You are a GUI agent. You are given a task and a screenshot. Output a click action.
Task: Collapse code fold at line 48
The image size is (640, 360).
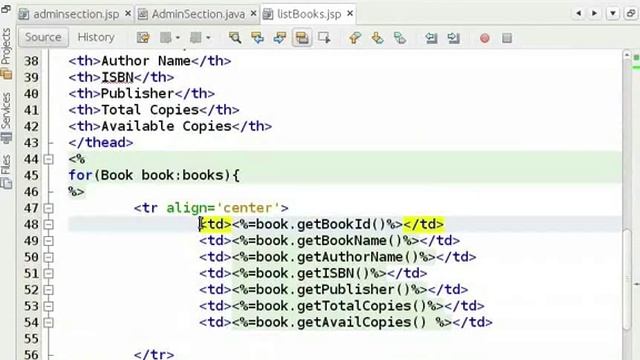[x=49, y=224]
